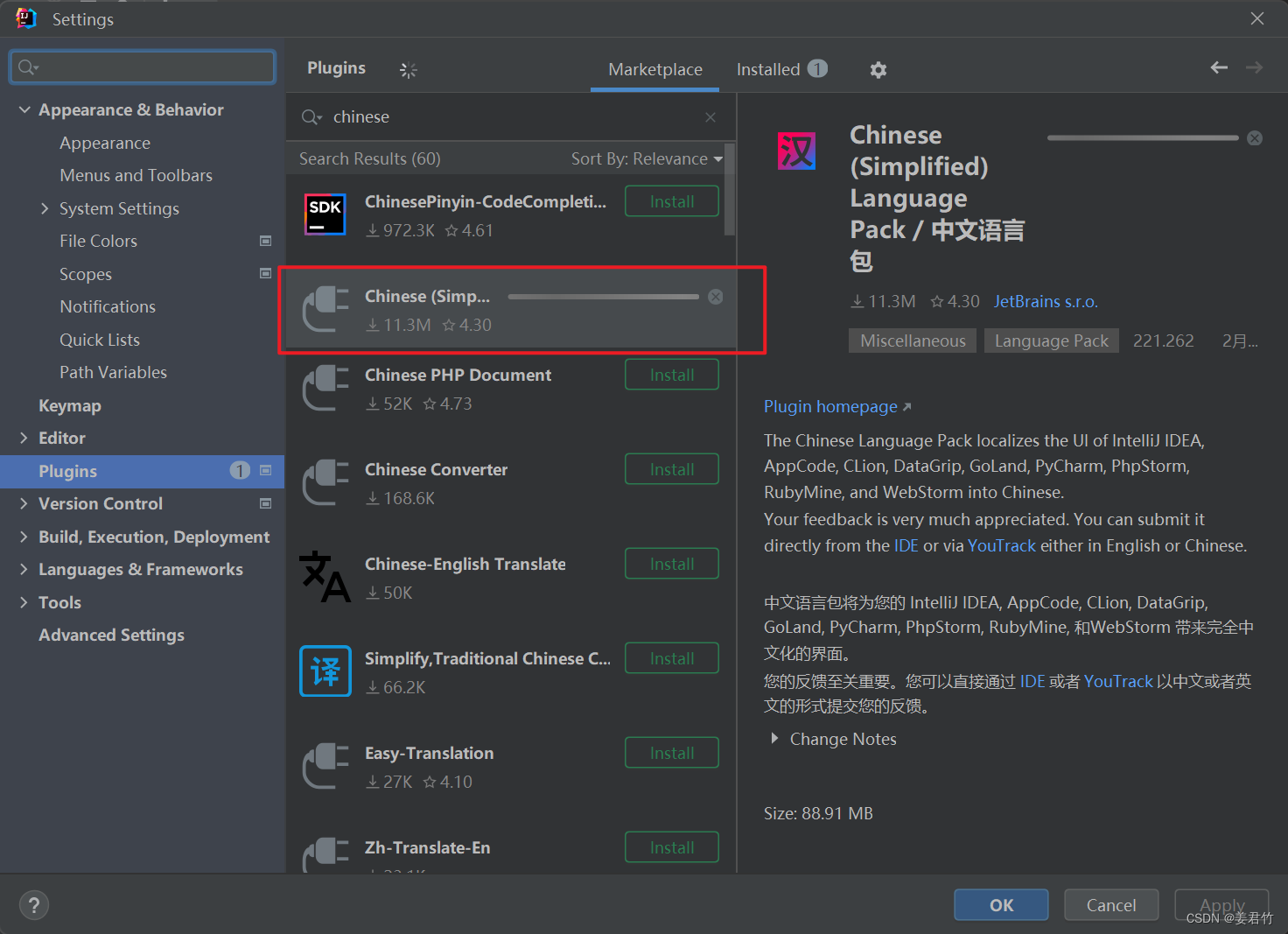Viewport: 1288px width, 934px height.
Task: Click Miscellaneous tag
Action: tap(913, 341)
